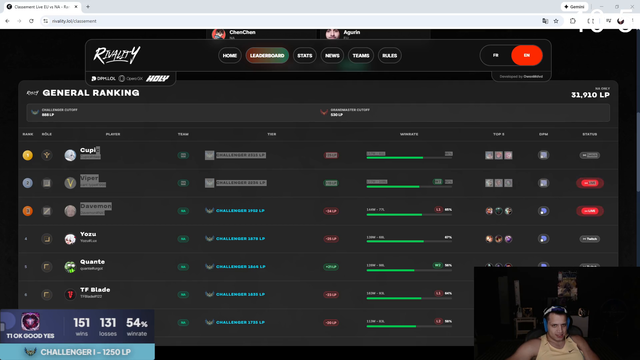Open the STATS navigation item

point(304,56)
